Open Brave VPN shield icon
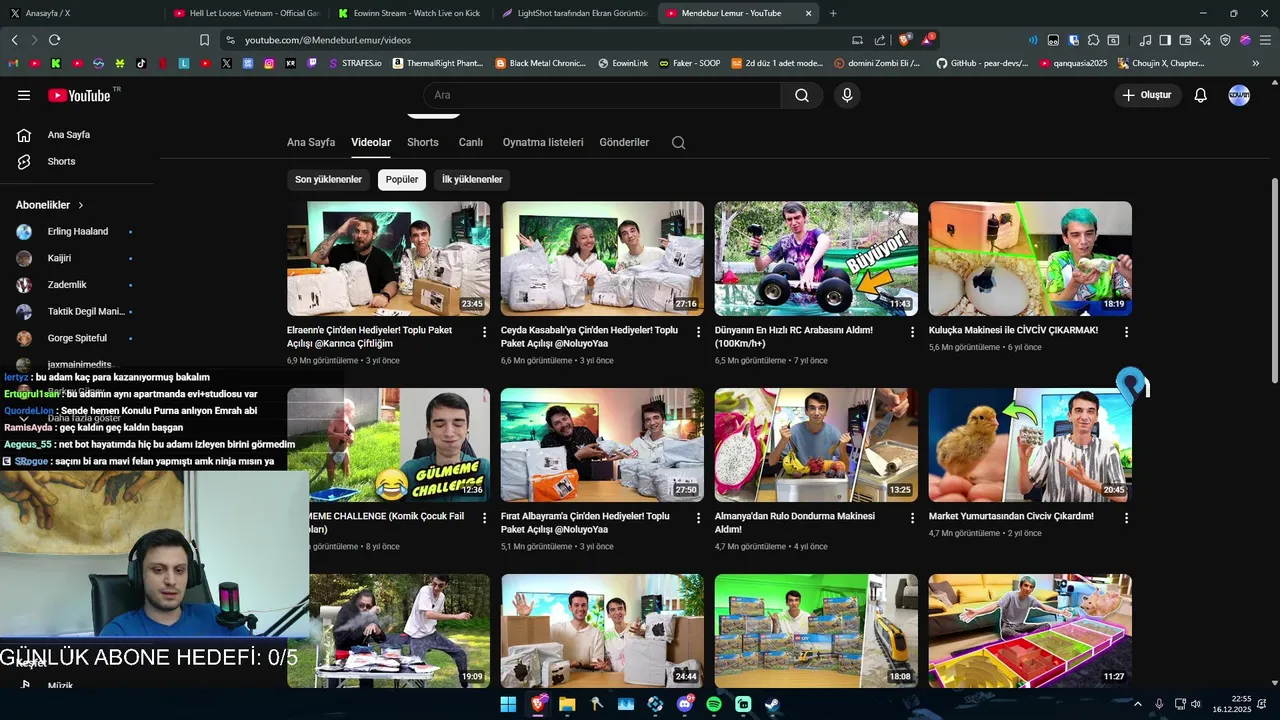Screen dimensions: 1280x720 pos(1225,40)
